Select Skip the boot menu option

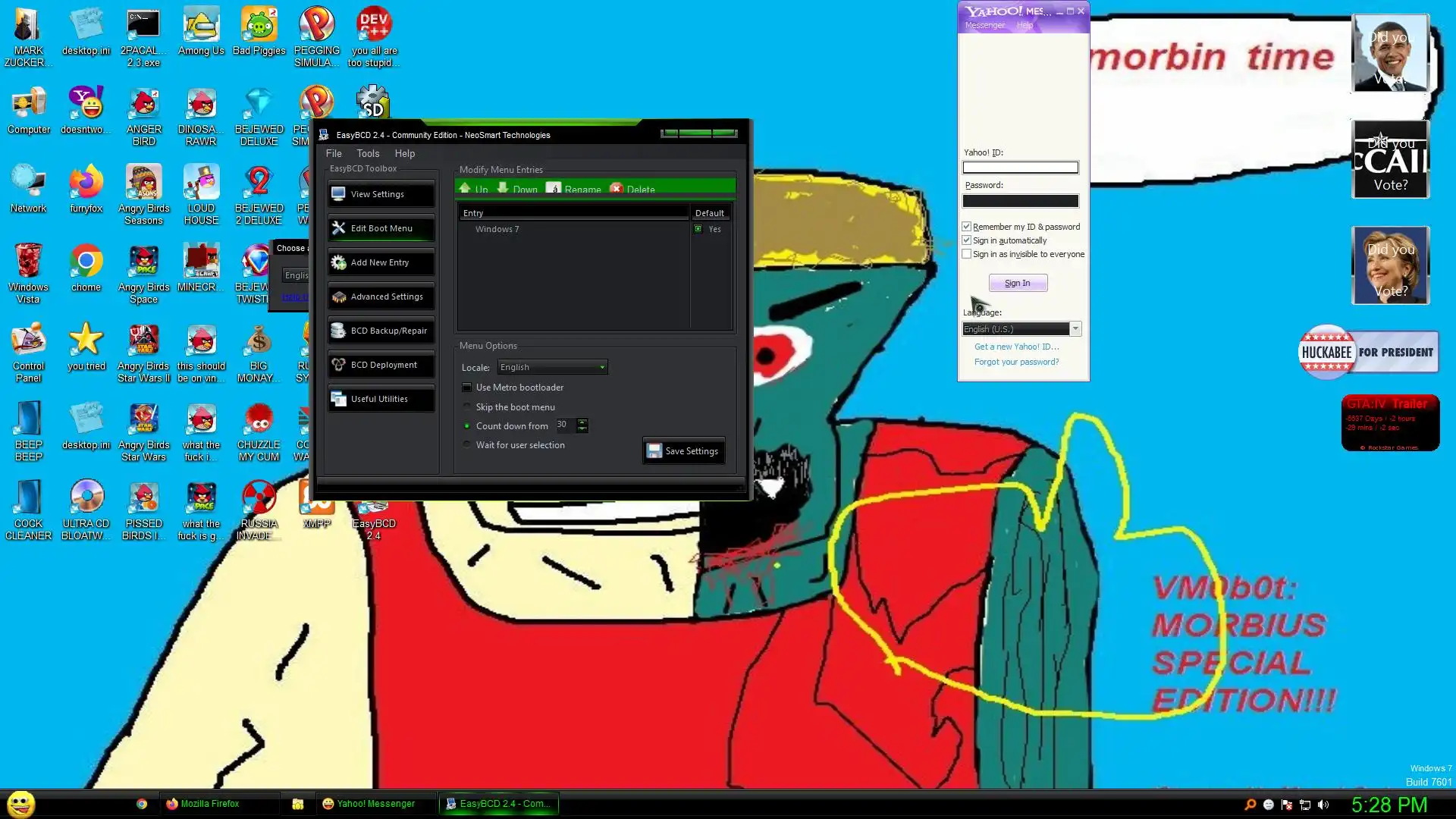[467, 407]
